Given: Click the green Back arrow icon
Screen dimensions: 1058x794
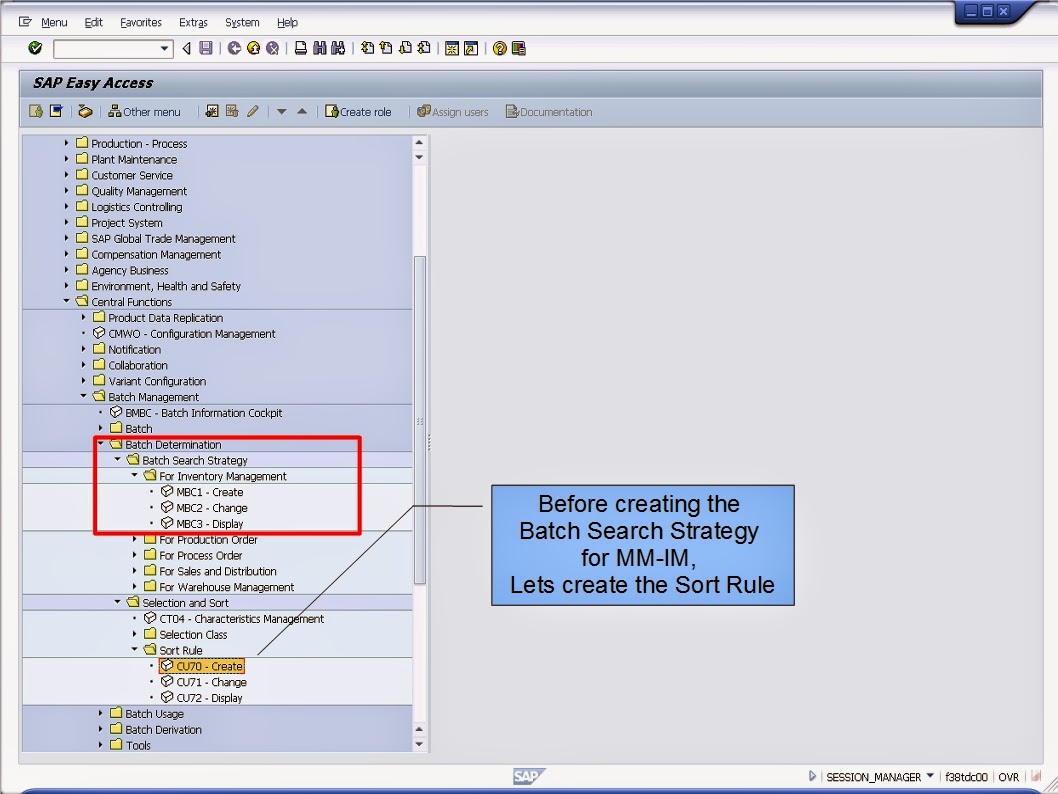Looking at the screenshot, I should pyautogui.click(x=234, y=48).
